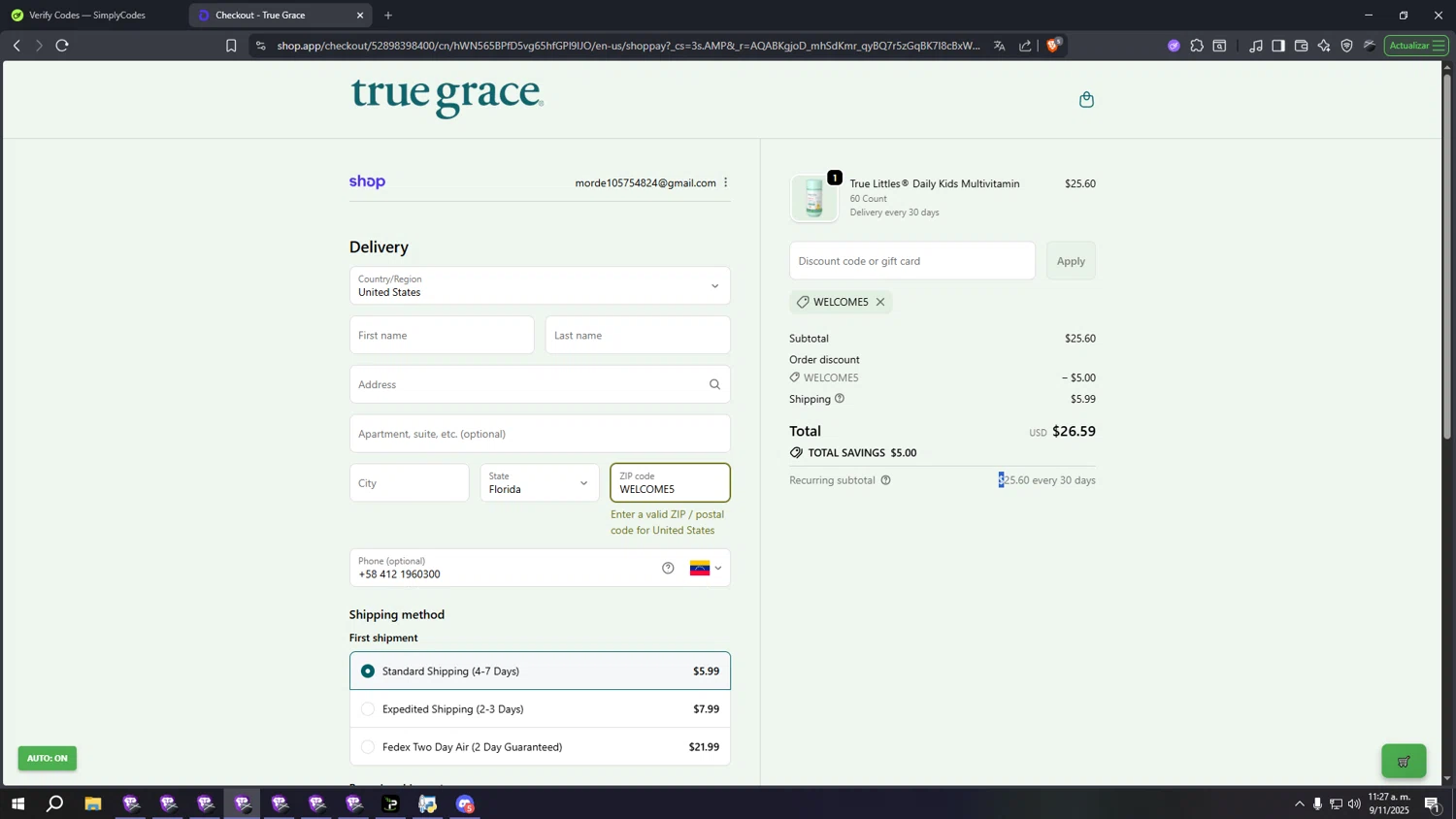
Task: Click the email morde105754824@gmail.com
Action: pyautogui.click(x=645, y=182)
